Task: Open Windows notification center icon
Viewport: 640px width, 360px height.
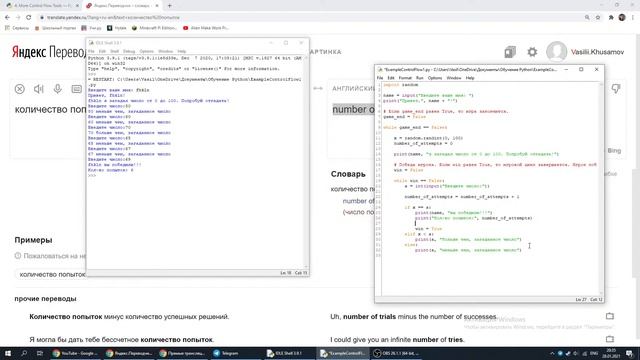Action: 630,353
